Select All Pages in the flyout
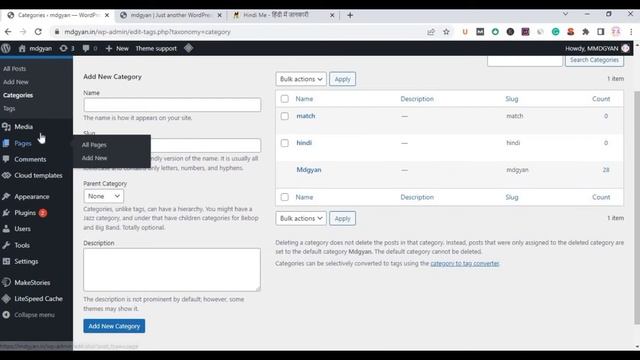This screenshot has height=360, width=640. coord(94,145)
